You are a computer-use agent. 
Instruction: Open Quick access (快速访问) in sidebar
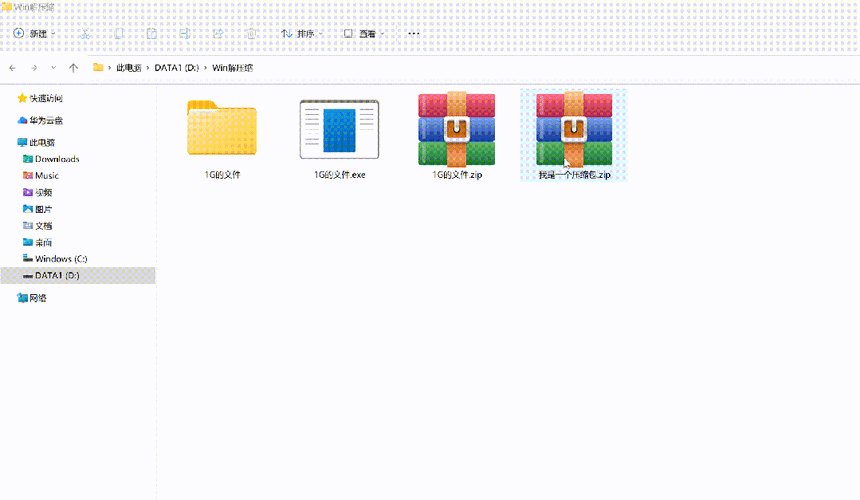pos(40,98)
